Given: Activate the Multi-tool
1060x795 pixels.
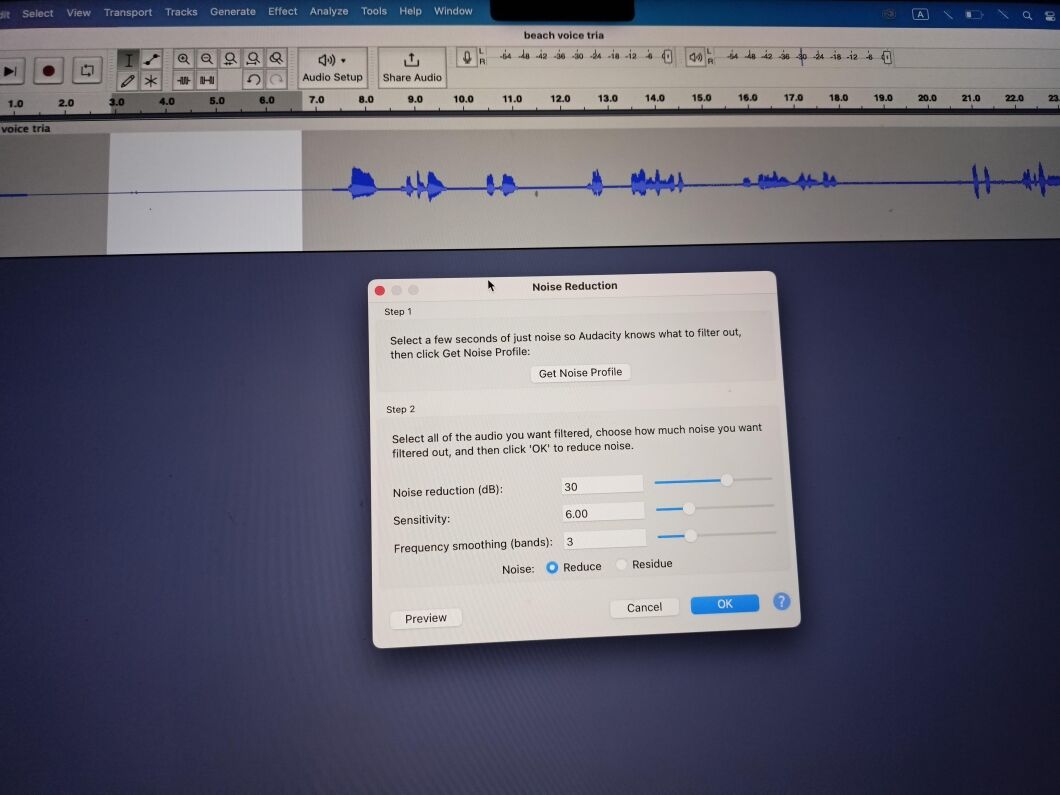Looking at the screenshot, I should (151, 79).
